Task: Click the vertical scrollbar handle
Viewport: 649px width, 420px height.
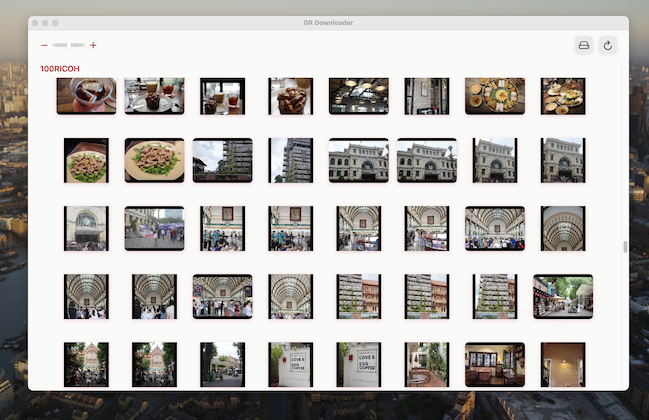Action: click(x=625, y=246)
